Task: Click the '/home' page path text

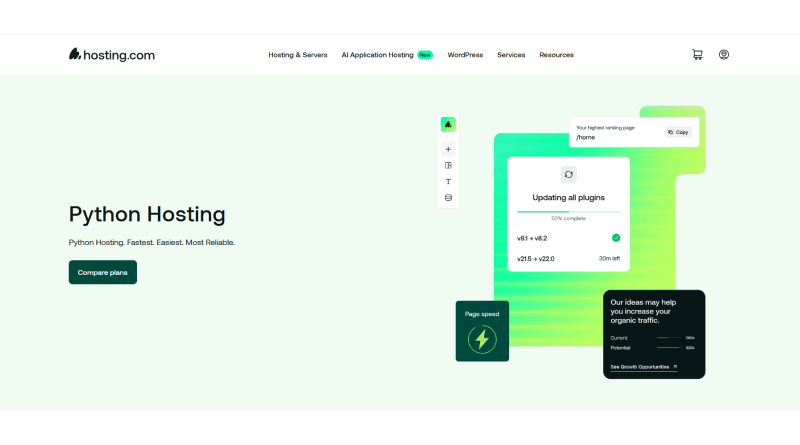Action: tap(585, 137)
